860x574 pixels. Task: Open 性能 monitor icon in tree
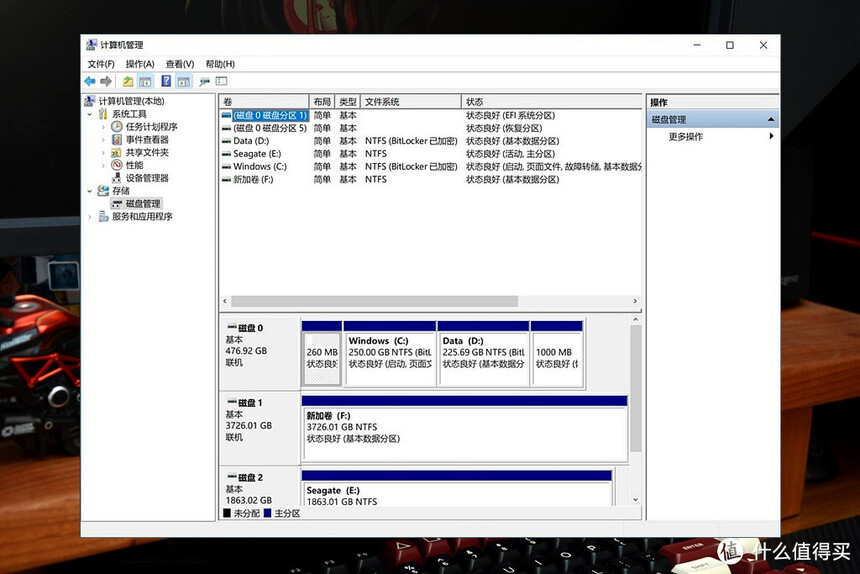pos(117,165)
